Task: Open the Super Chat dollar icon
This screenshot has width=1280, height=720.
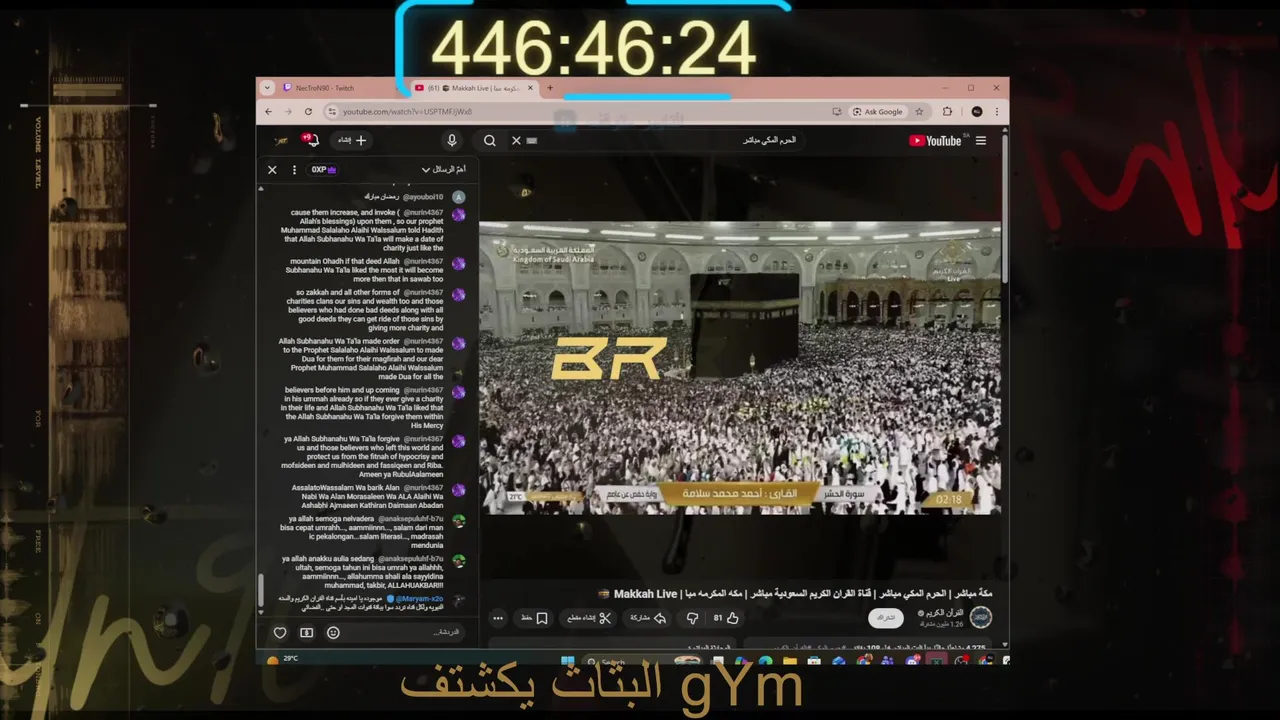Action: pyautogui.click(x=306, y=632)
